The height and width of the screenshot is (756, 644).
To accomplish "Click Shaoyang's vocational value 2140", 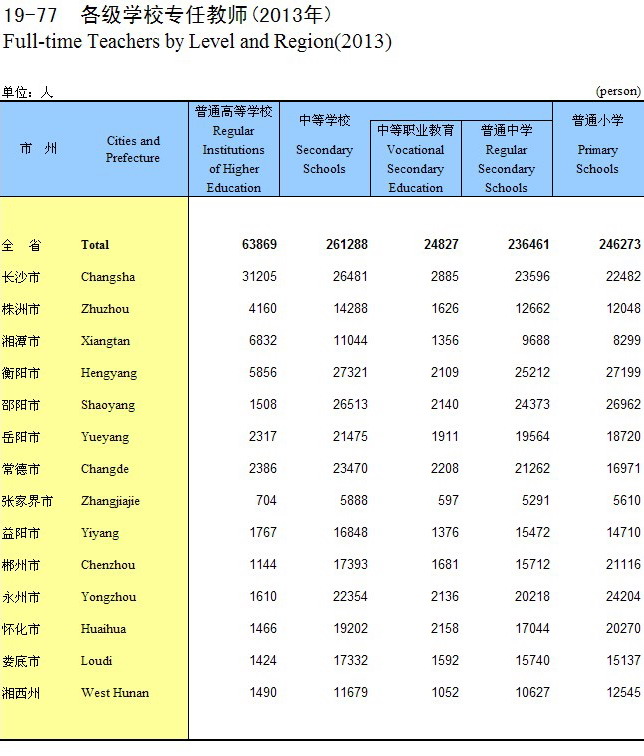I will (444, 404).
